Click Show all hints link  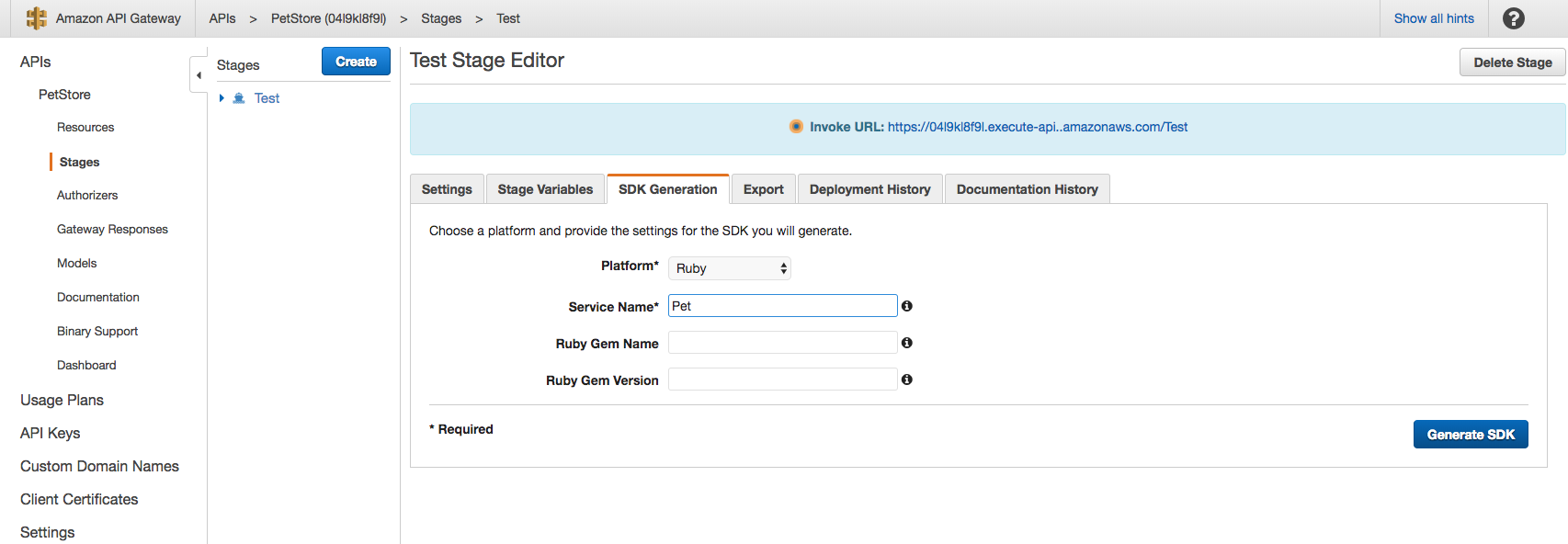point(1434,18)
